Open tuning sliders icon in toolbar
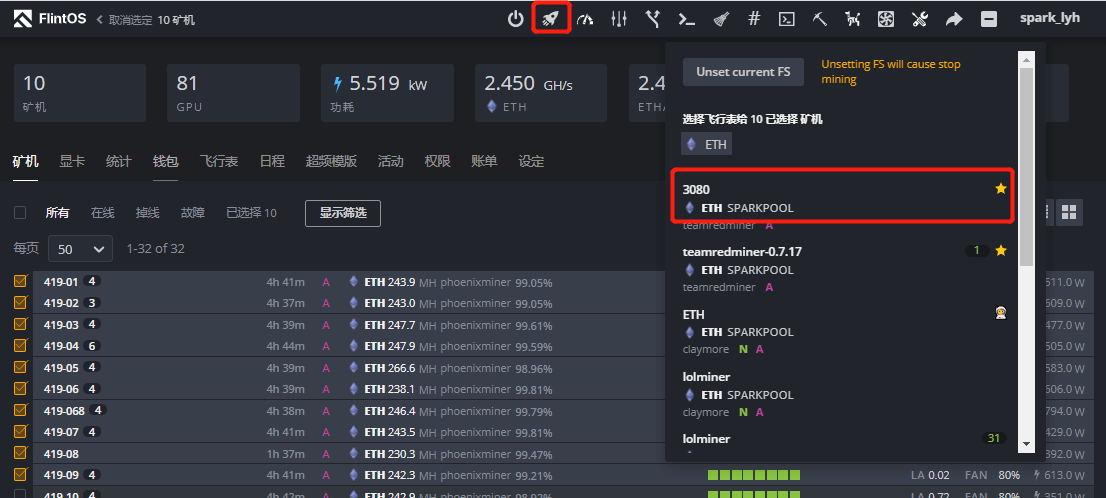This screenshot has width=1106, height=498. [619, 18]
